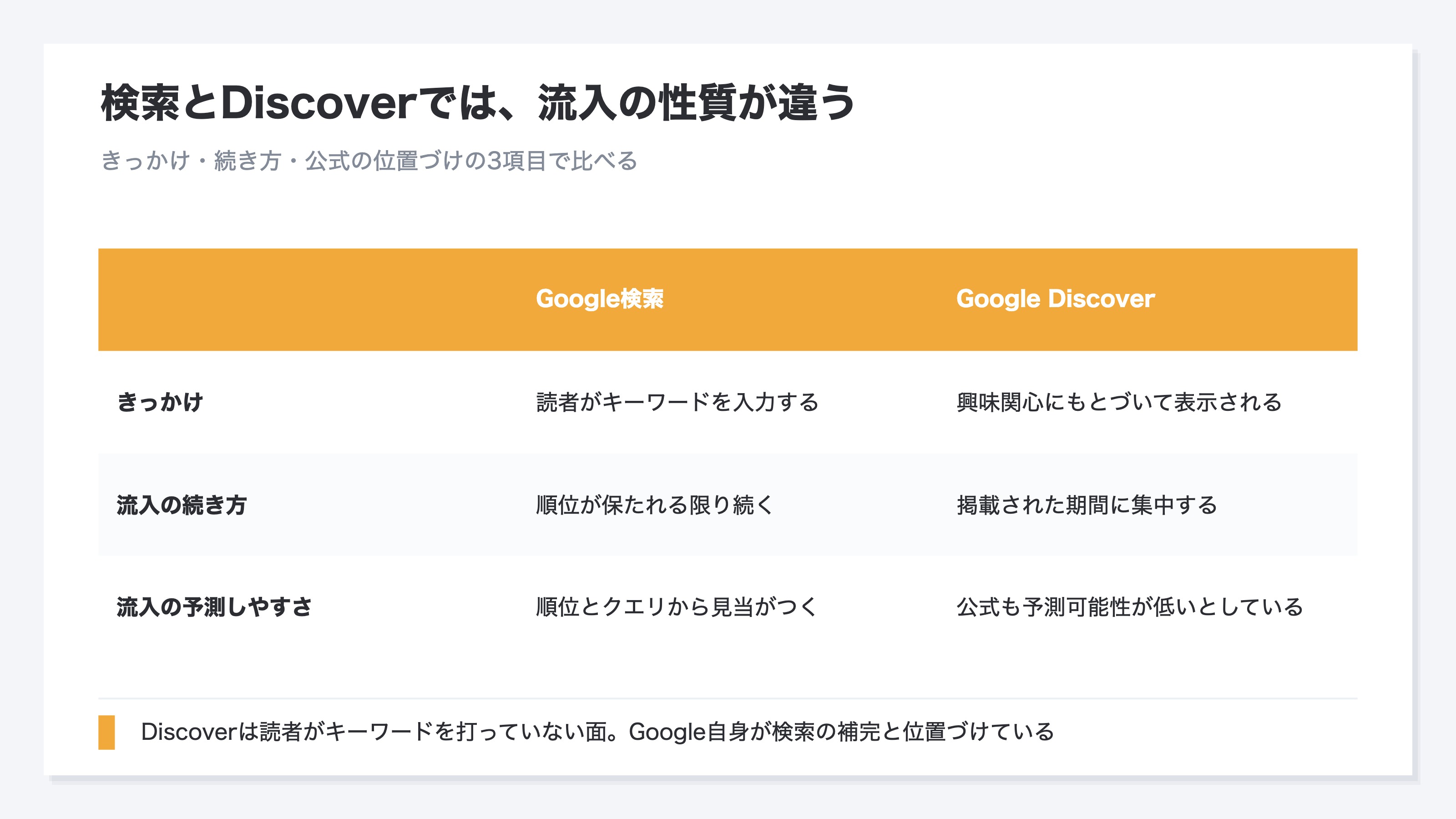This screenshot has width=1456, height=819.
Task: Click cell 順位とクエリから見当がつく
Action: pos(677,607)
